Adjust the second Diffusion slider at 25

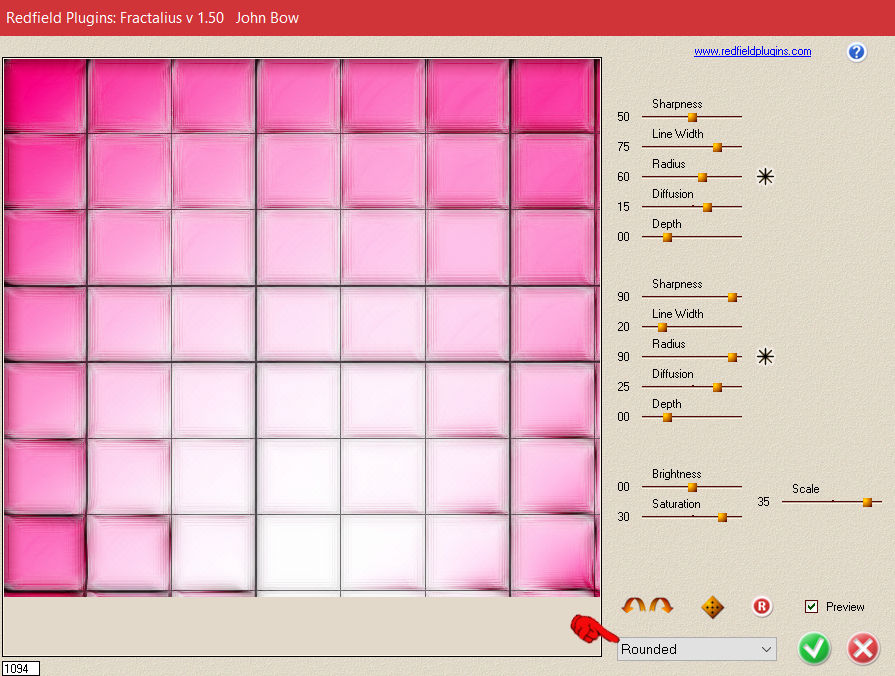[717, 387]
